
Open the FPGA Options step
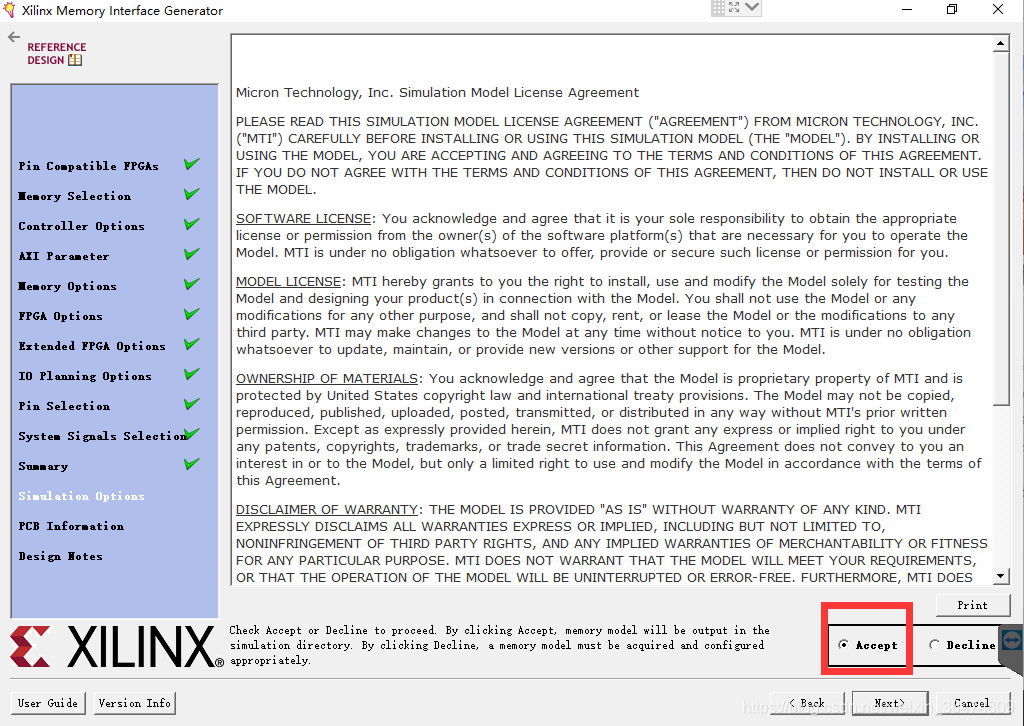(61, 316)
